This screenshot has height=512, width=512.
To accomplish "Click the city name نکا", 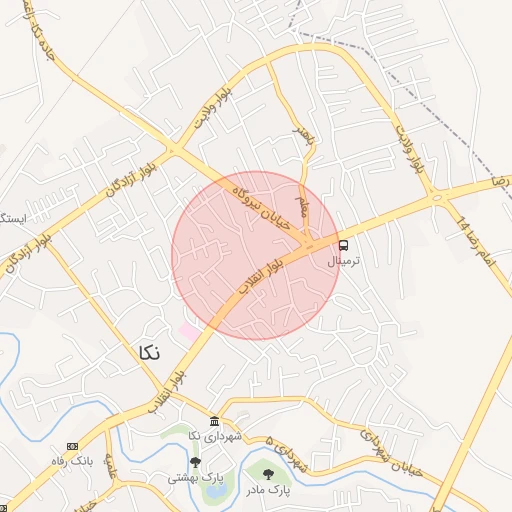I will (149, 353).
